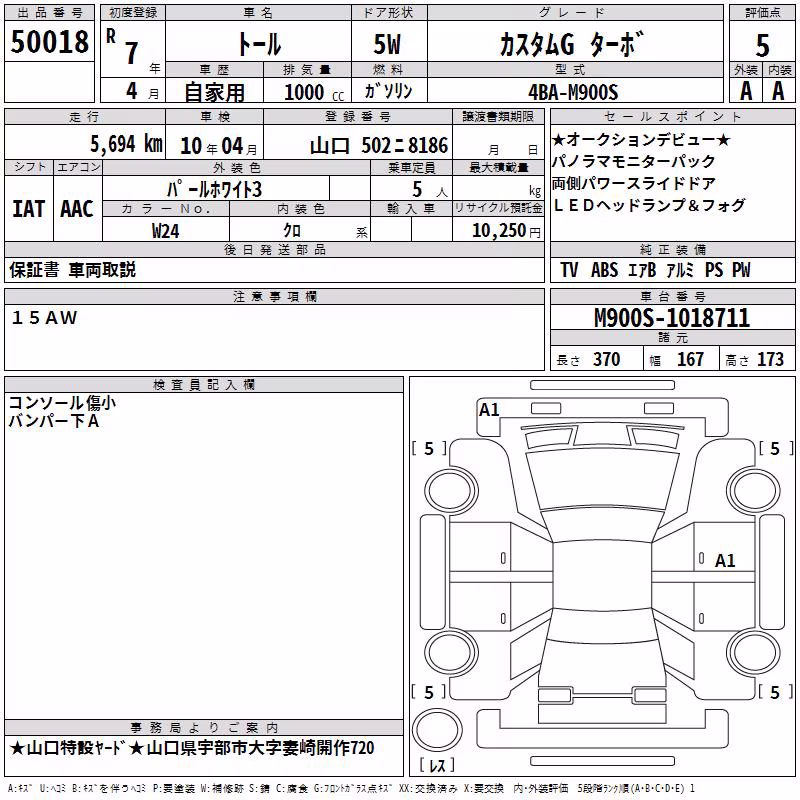Viewport: 800px width, 800px height.
Task: Select car name トール
Action: pos(259,44)
